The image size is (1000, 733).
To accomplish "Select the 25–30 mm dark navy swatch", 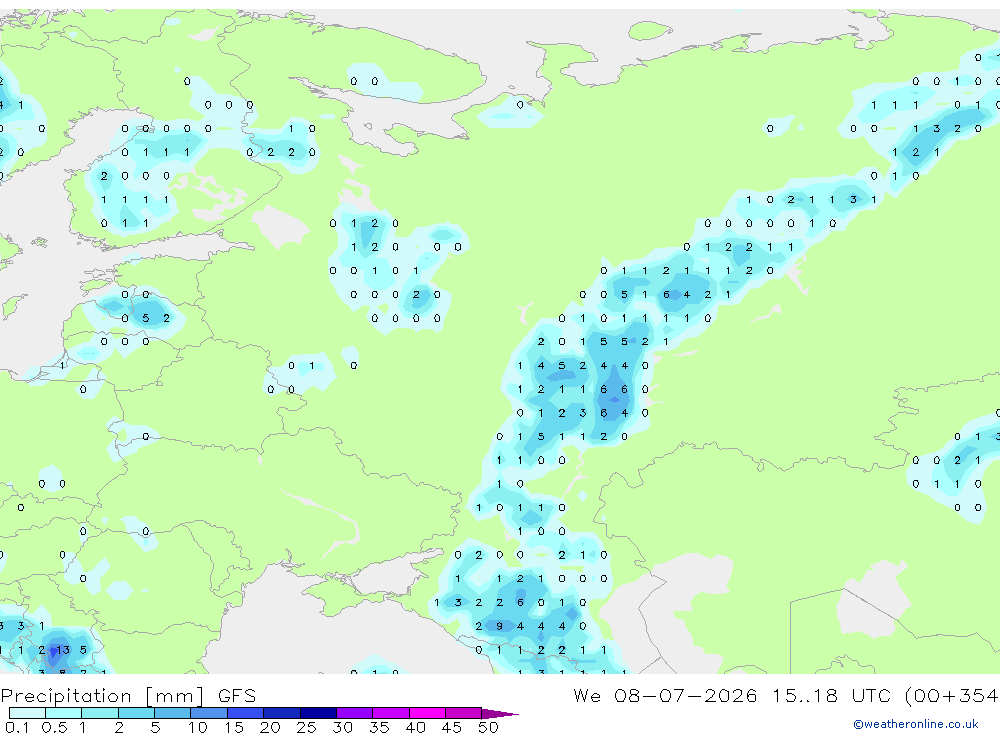I will 318,713.
